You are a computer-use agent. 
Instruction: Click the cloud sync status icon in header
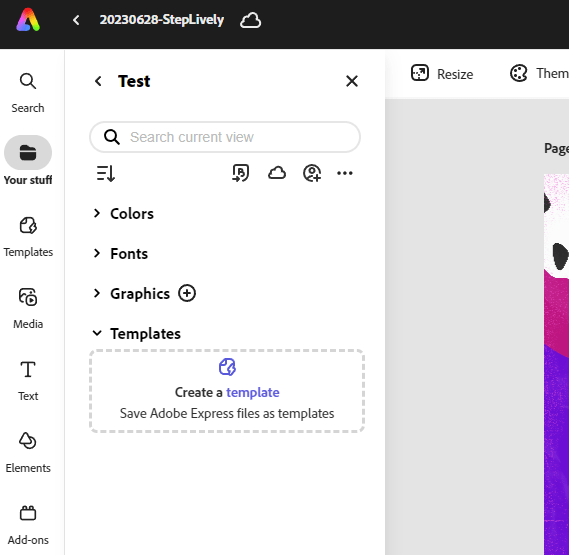(250, 20)
